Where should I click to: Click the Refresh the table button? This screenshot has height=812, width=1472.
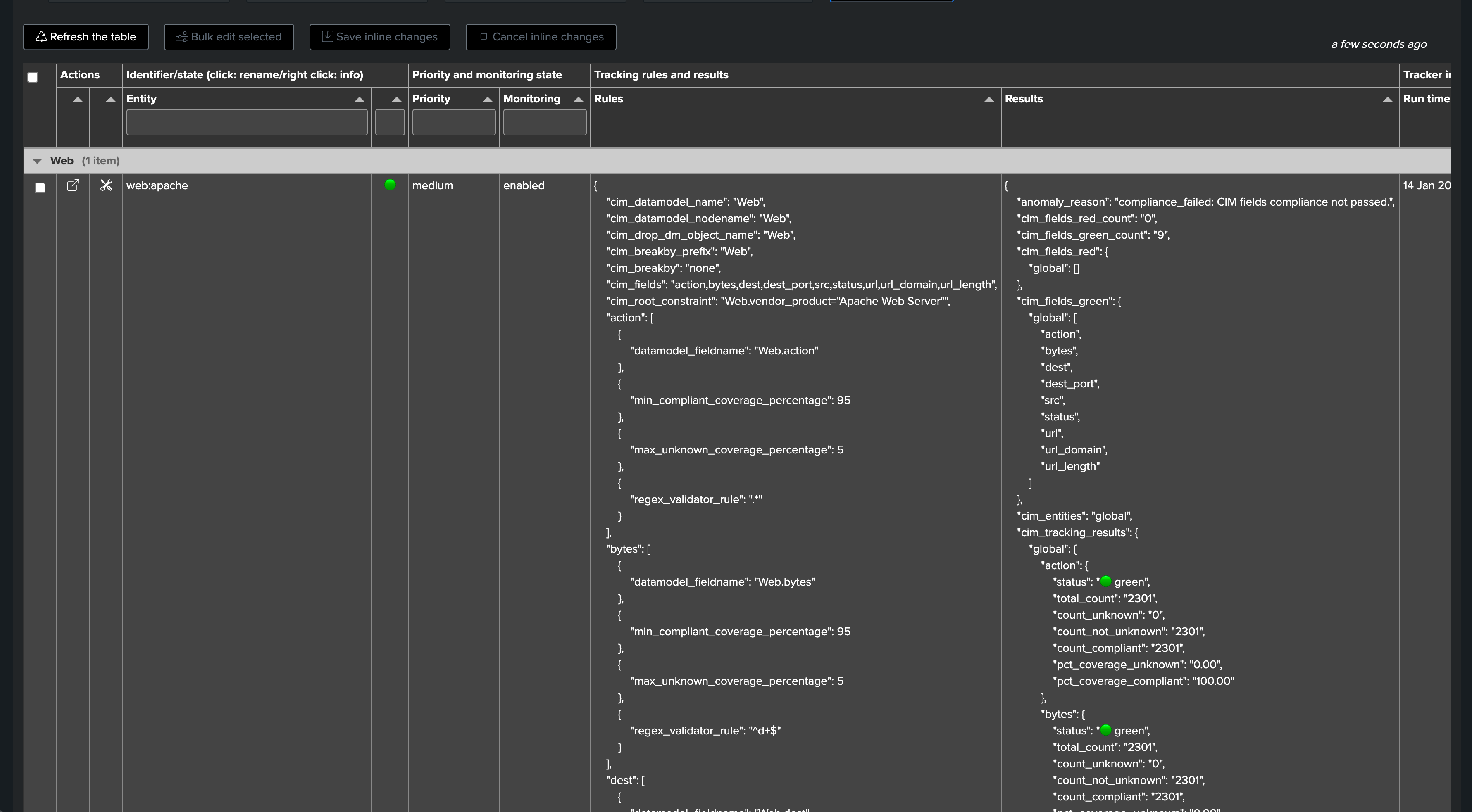(86, 37)
